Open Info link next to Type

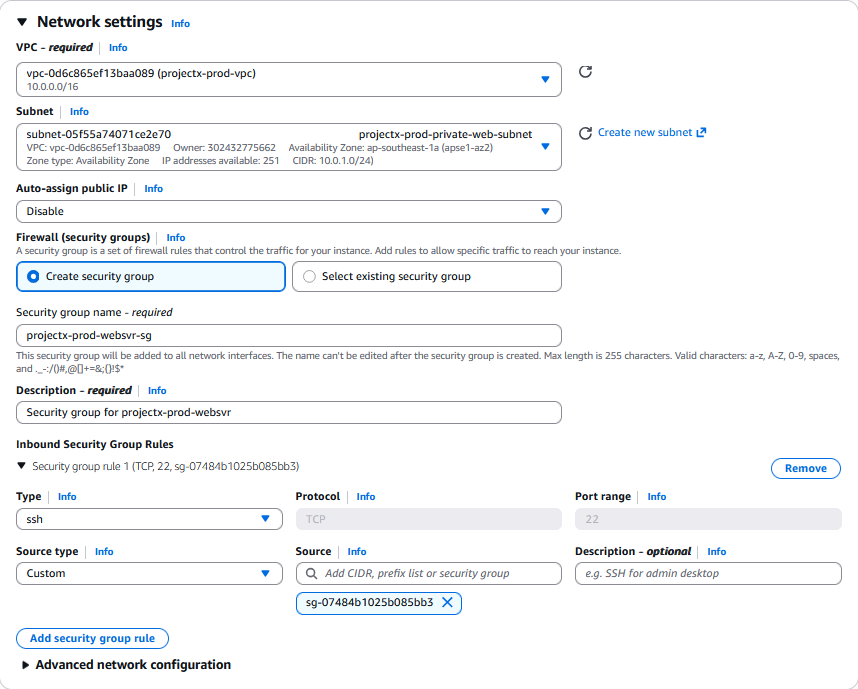pyautogui.click(x=67, y=496)
